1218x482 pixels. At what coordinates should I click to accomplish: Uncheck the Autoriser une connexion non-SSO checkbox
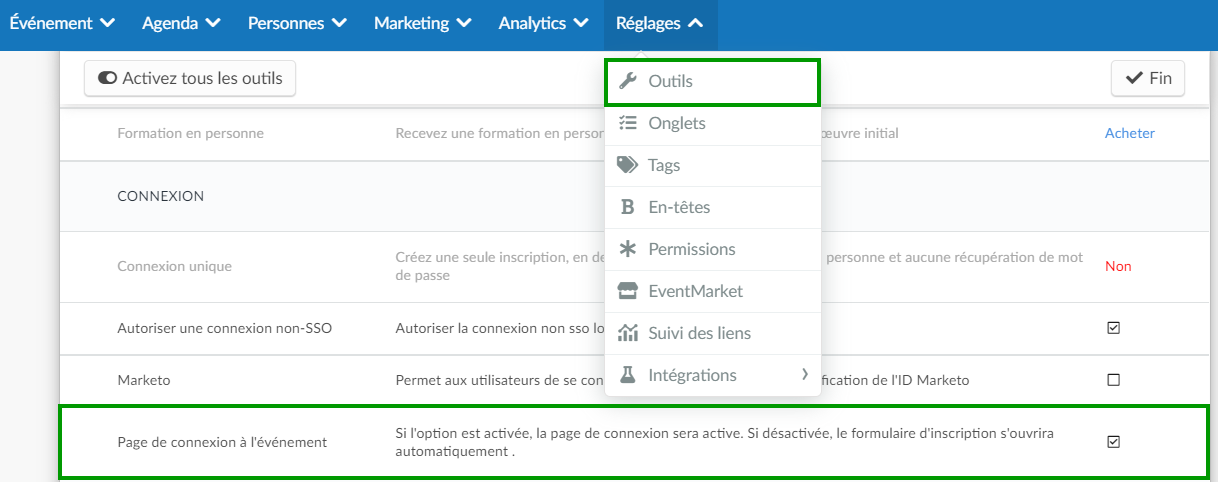pos(1114,328)
